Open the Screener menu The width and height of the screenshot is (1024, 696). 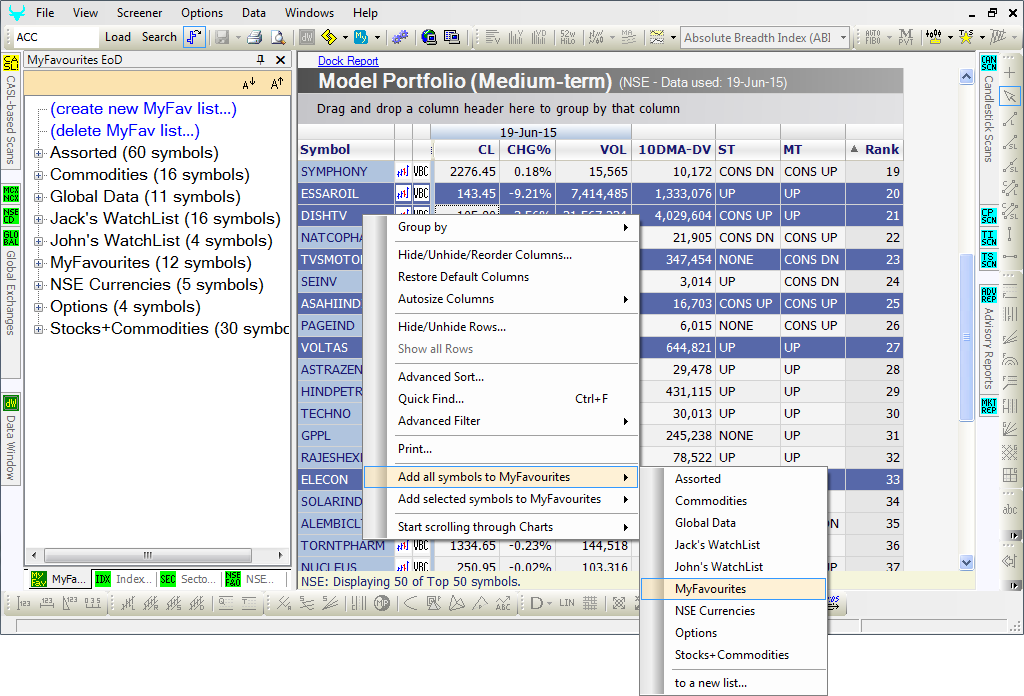(x=139, y=12)
